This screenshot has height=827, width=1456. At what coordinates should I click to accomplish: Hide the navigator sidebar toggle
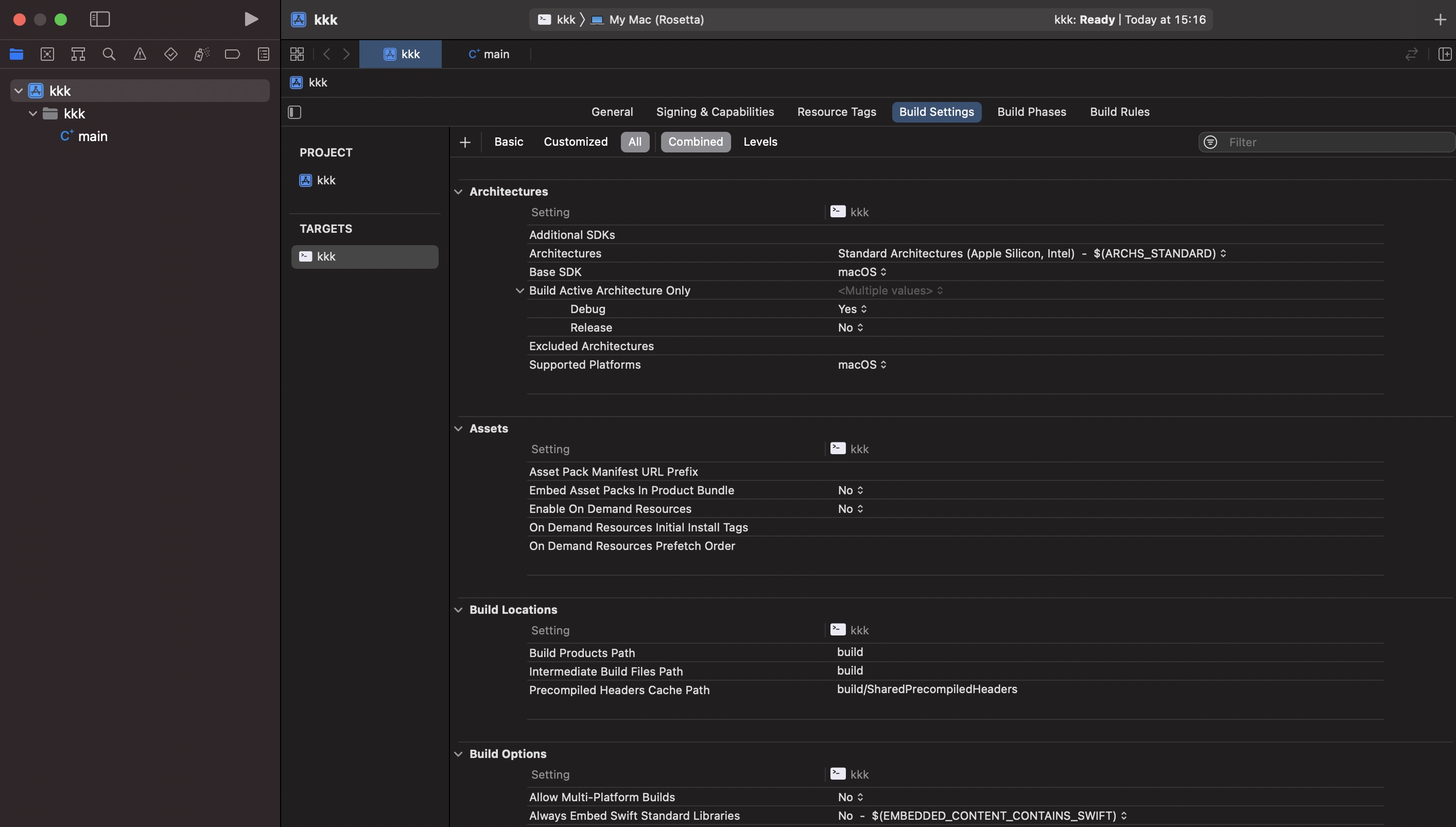click(x=100, y=20)
